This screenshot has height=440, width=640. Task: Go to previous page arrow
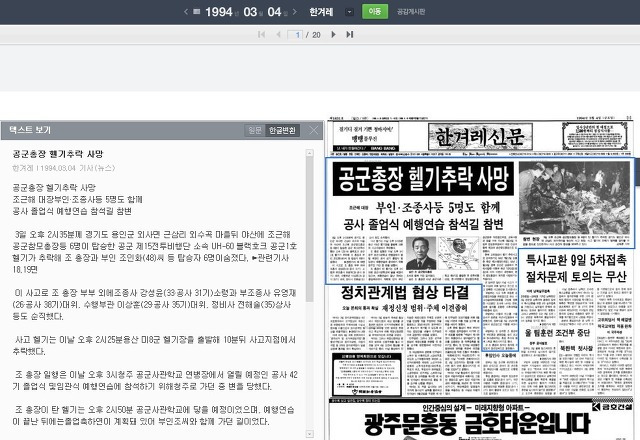click(x=279, y=35)
